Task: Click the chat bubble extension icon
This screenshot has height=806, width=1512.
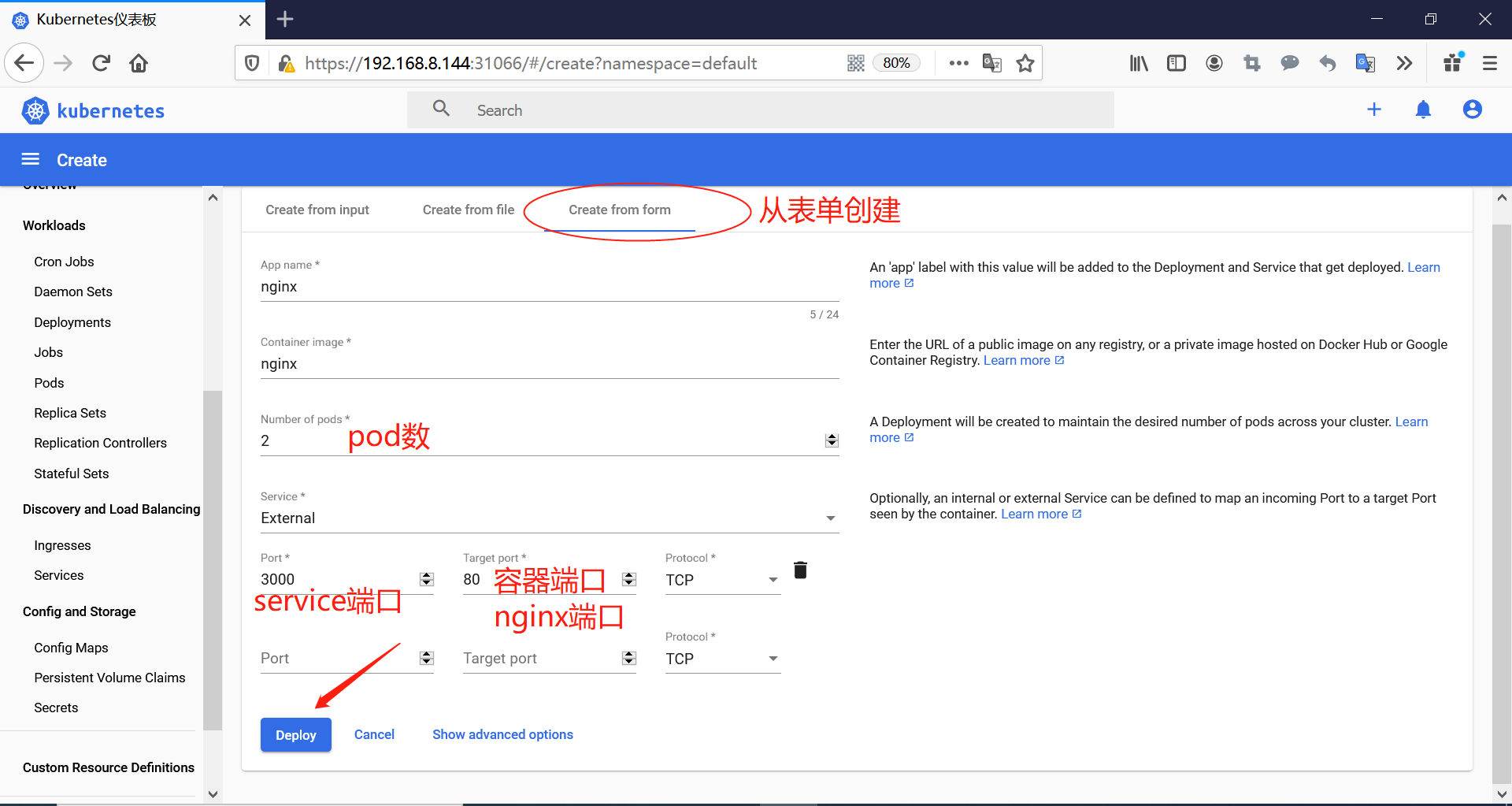Action: [x=1290, y=63]
